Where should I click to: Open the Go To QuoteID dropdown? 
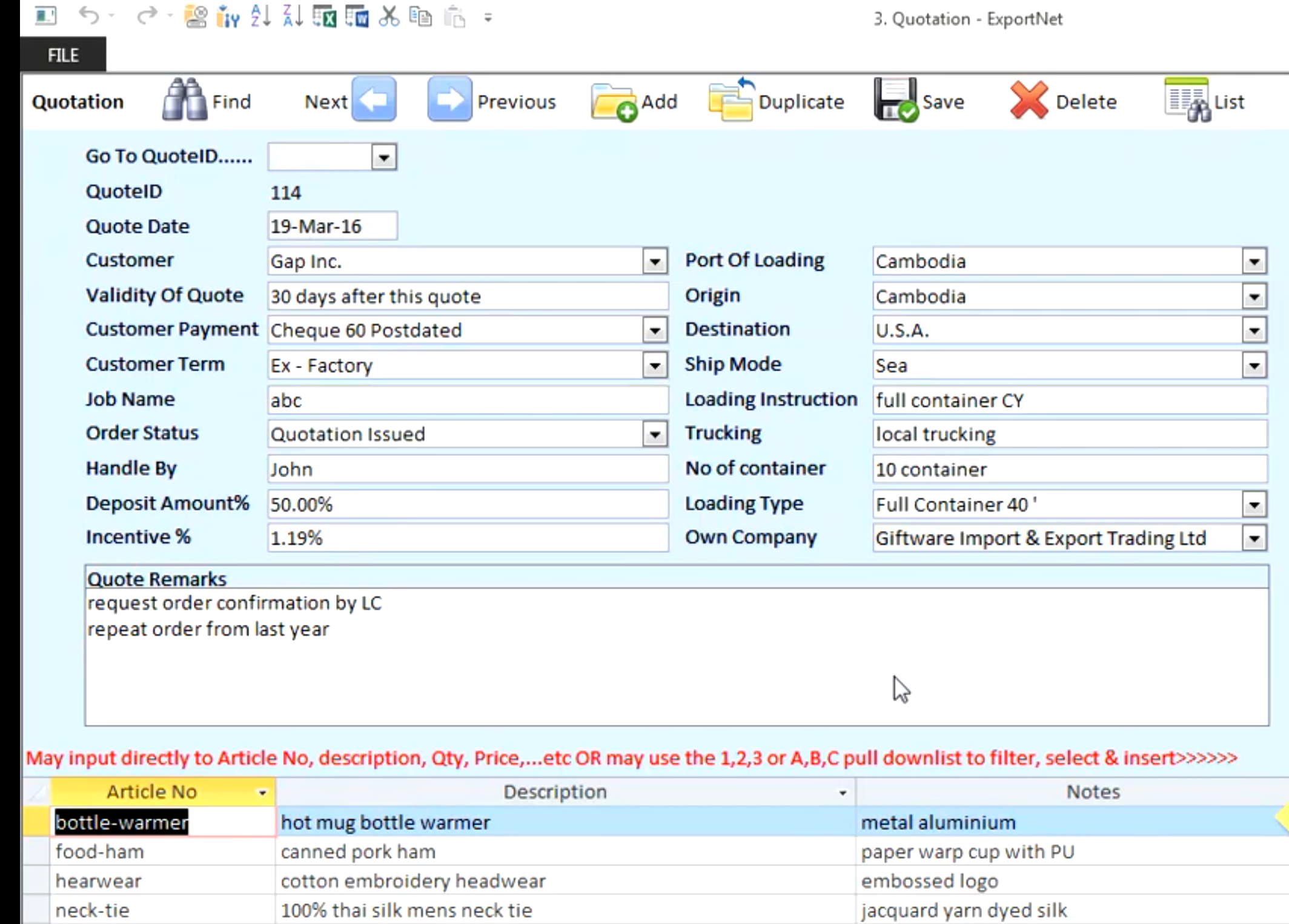click(x=383, y=157)
